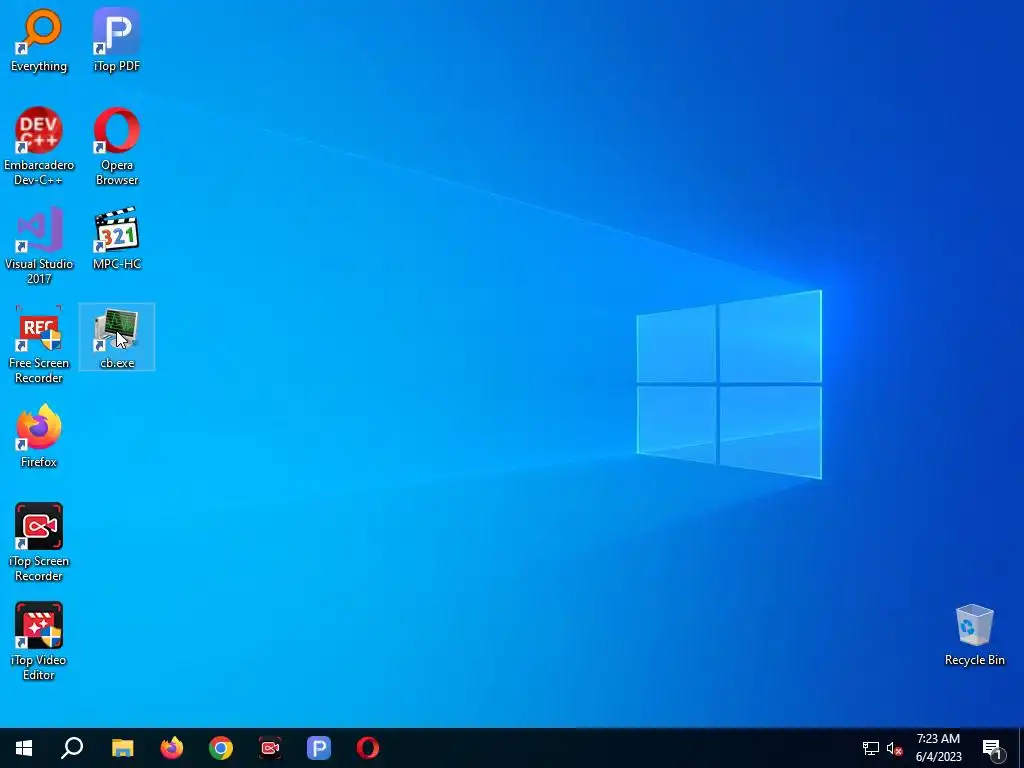Launch Google Chrome from the taskbar
Image resolution: width=1024 pixels, height=768 pixels.
pos(221,748)
